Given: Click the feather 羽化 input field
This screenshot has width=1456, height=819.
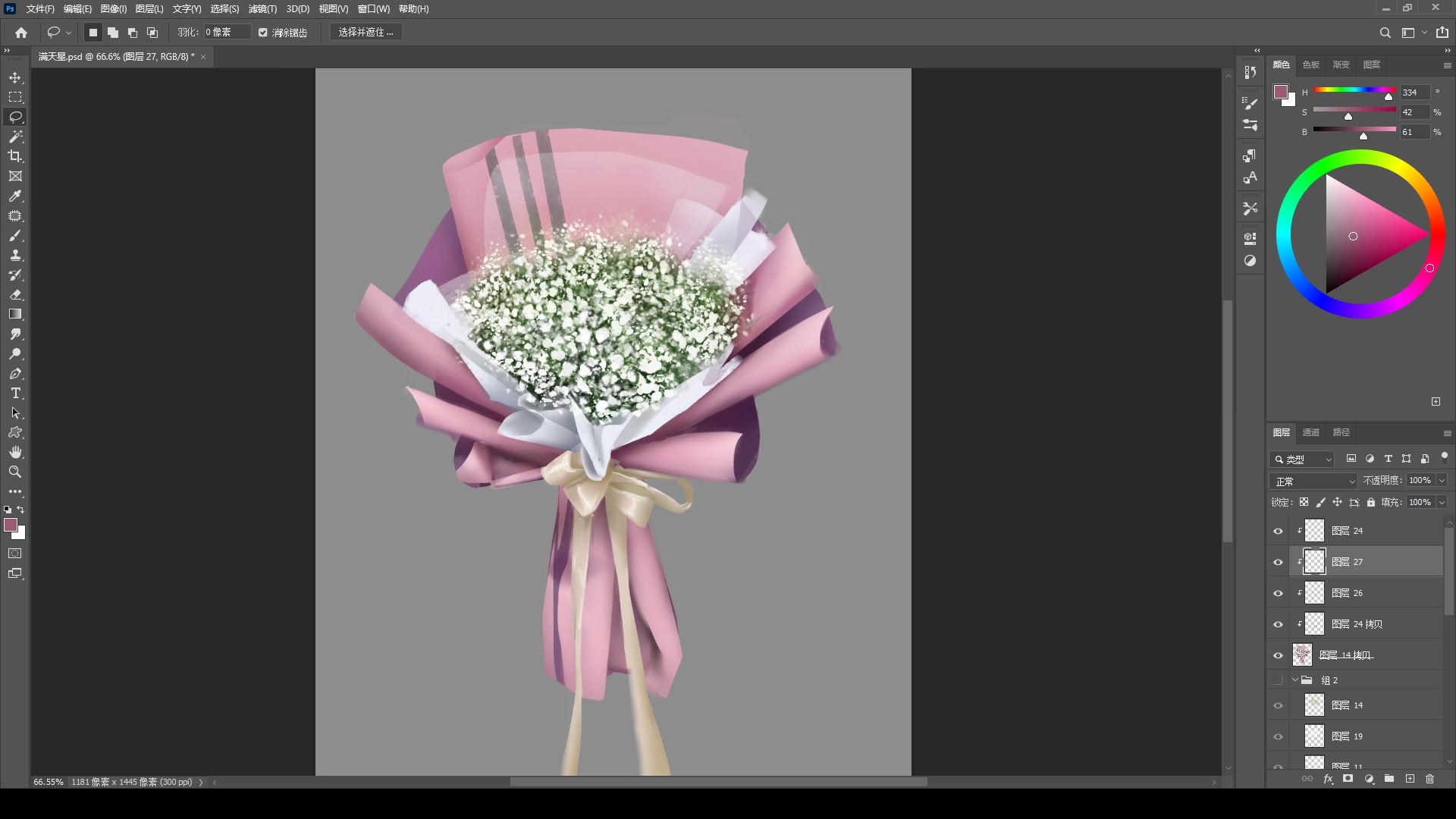Looking at the screenshot, I should coord(226,33).
